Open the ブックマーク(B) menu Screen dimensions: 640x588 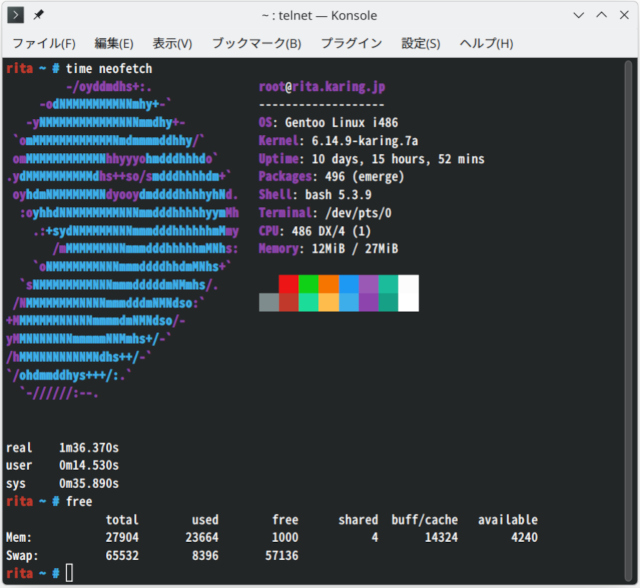click(x=257, y=43)
